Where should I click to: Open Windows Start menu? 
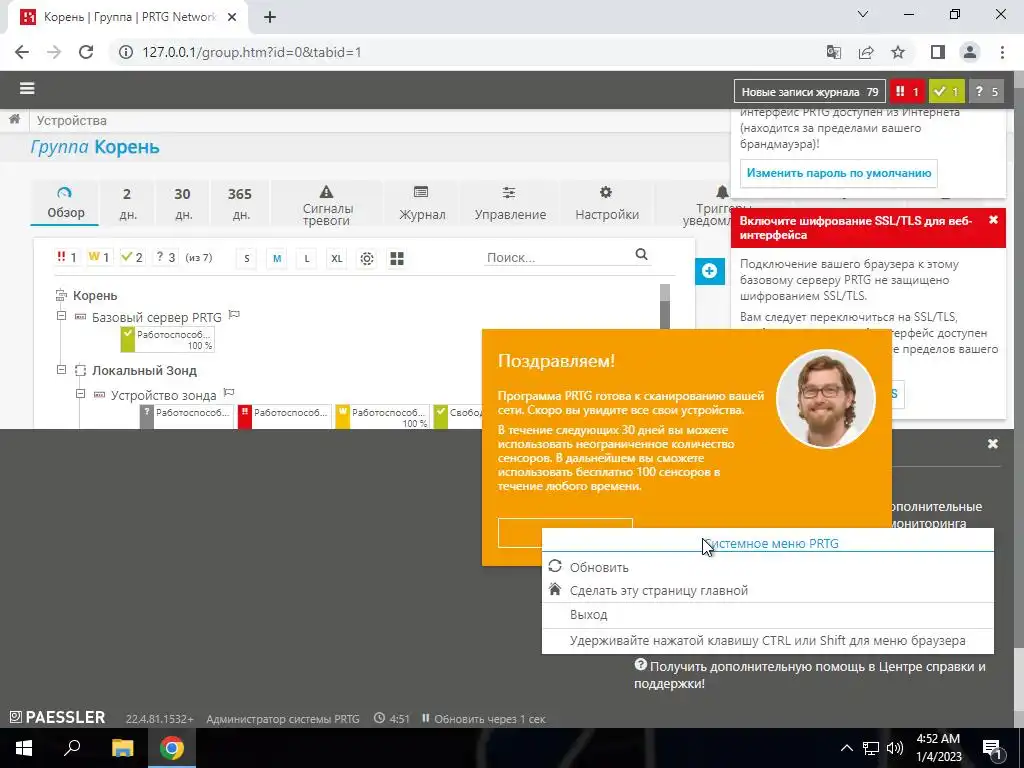pos(24,748)
